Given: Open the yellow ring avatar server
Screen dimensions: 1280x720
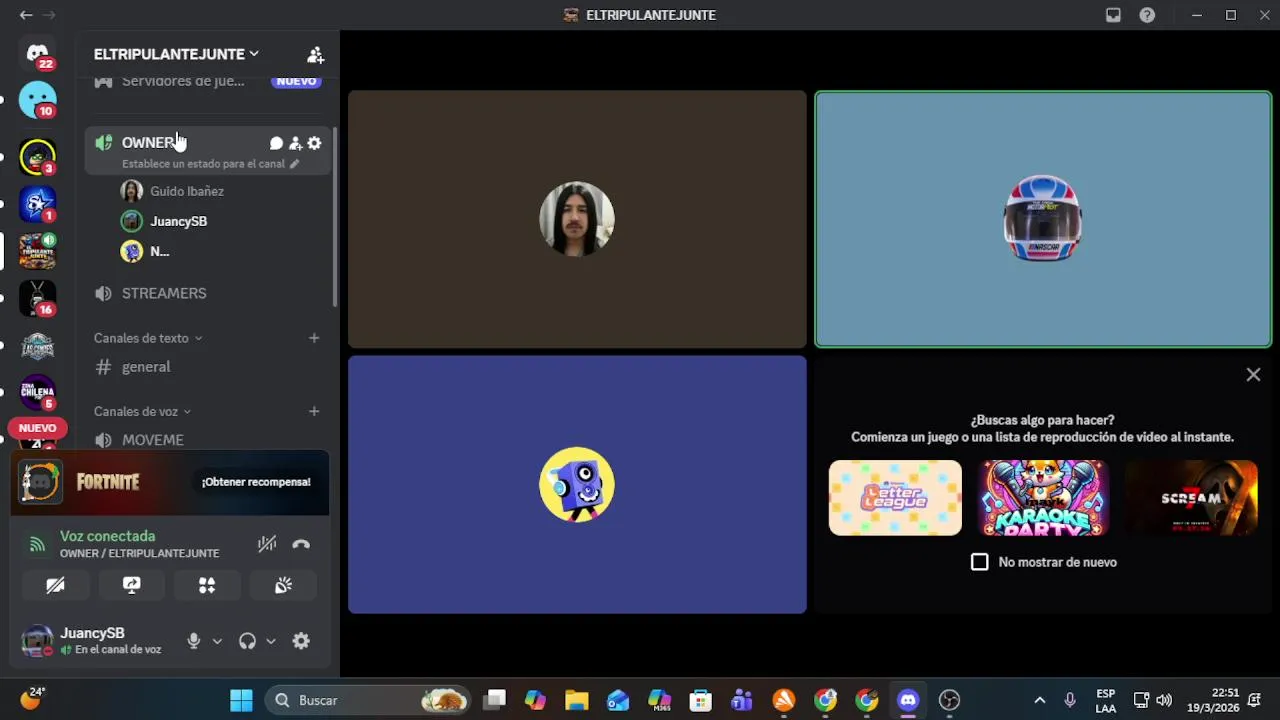Looking at the screenshot, I should (38, 157).
